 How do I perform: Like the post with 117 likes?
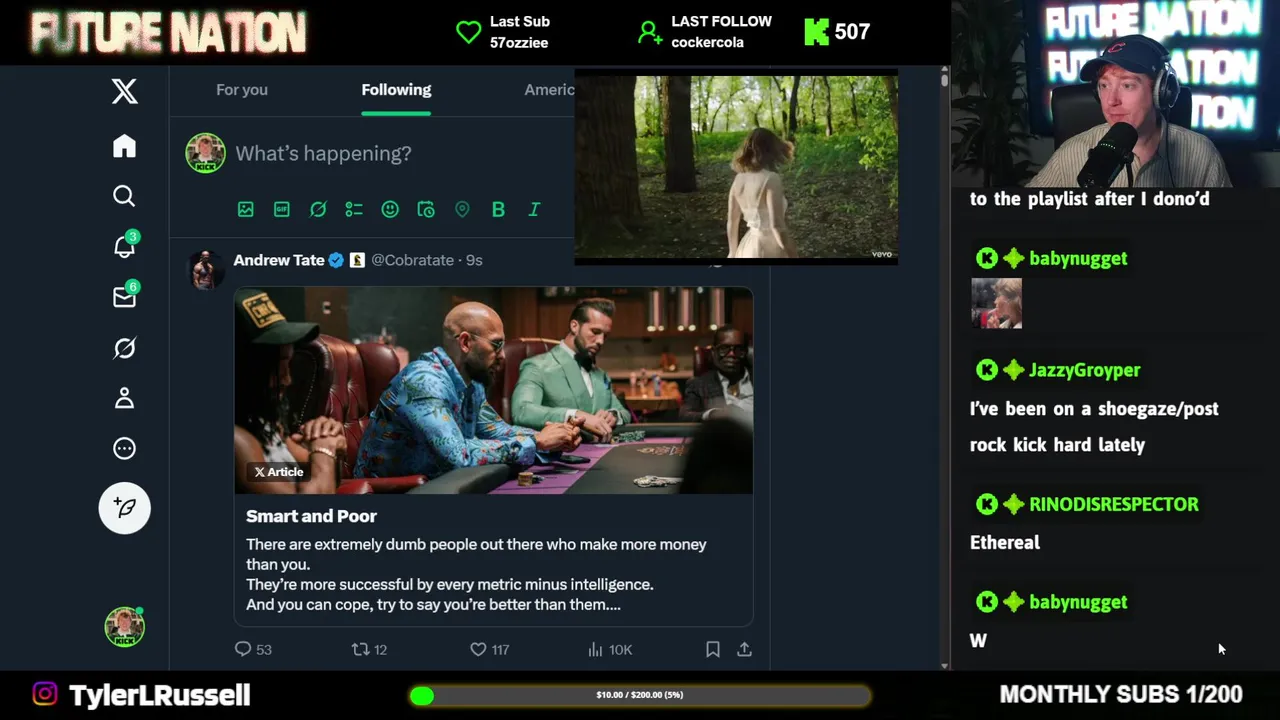click(x=490, y=649)
